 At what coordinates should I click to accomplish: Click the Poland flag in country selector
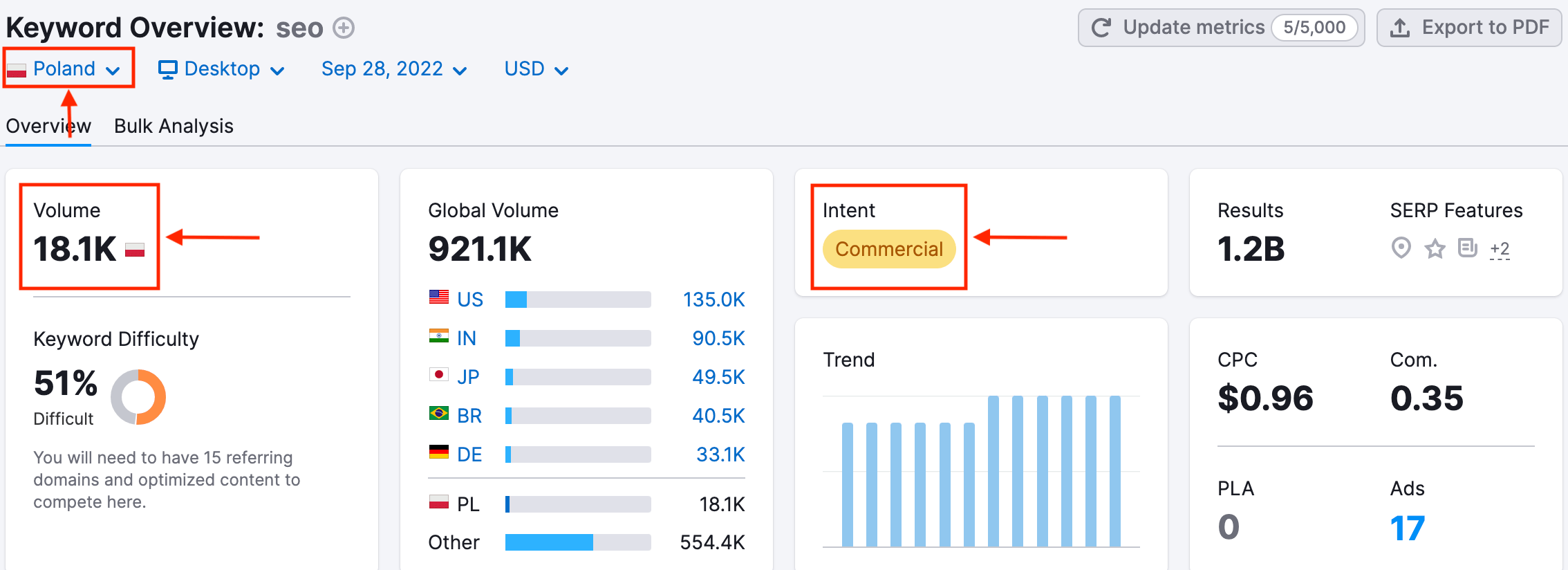click(17, 69)
